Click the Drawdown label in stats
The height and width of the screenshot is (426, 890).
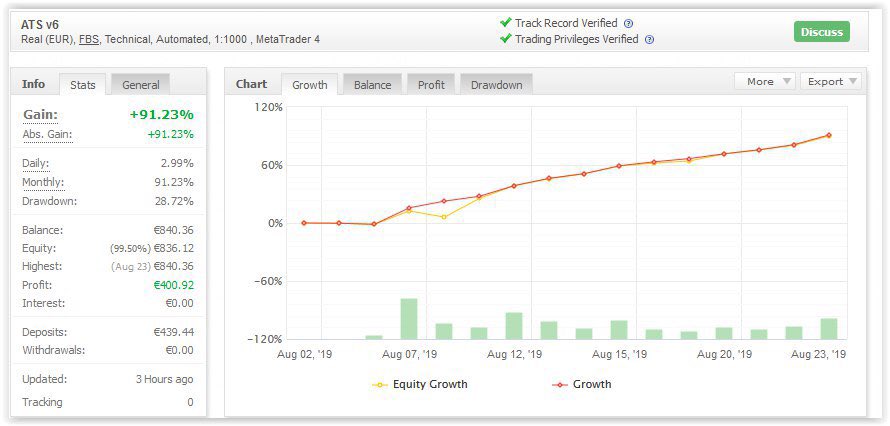click(49, 201)
